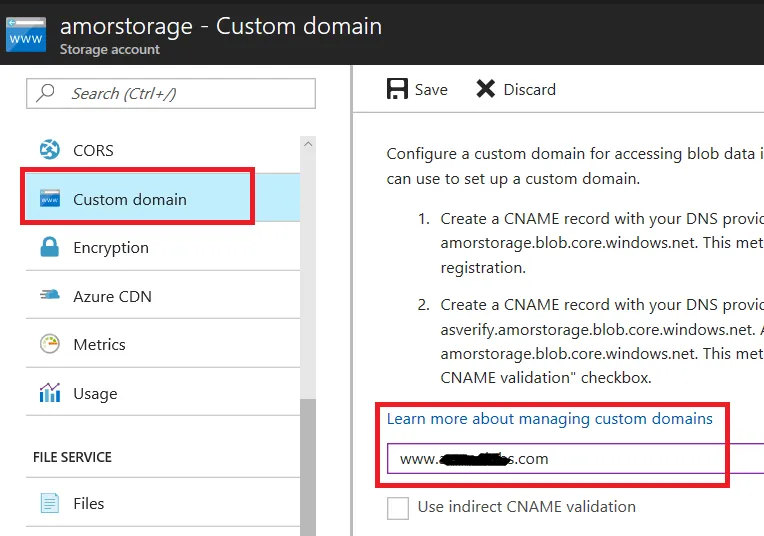Click the www storage account header icon
This screenshot has width=764, height=536.
[x=26, y=35]
